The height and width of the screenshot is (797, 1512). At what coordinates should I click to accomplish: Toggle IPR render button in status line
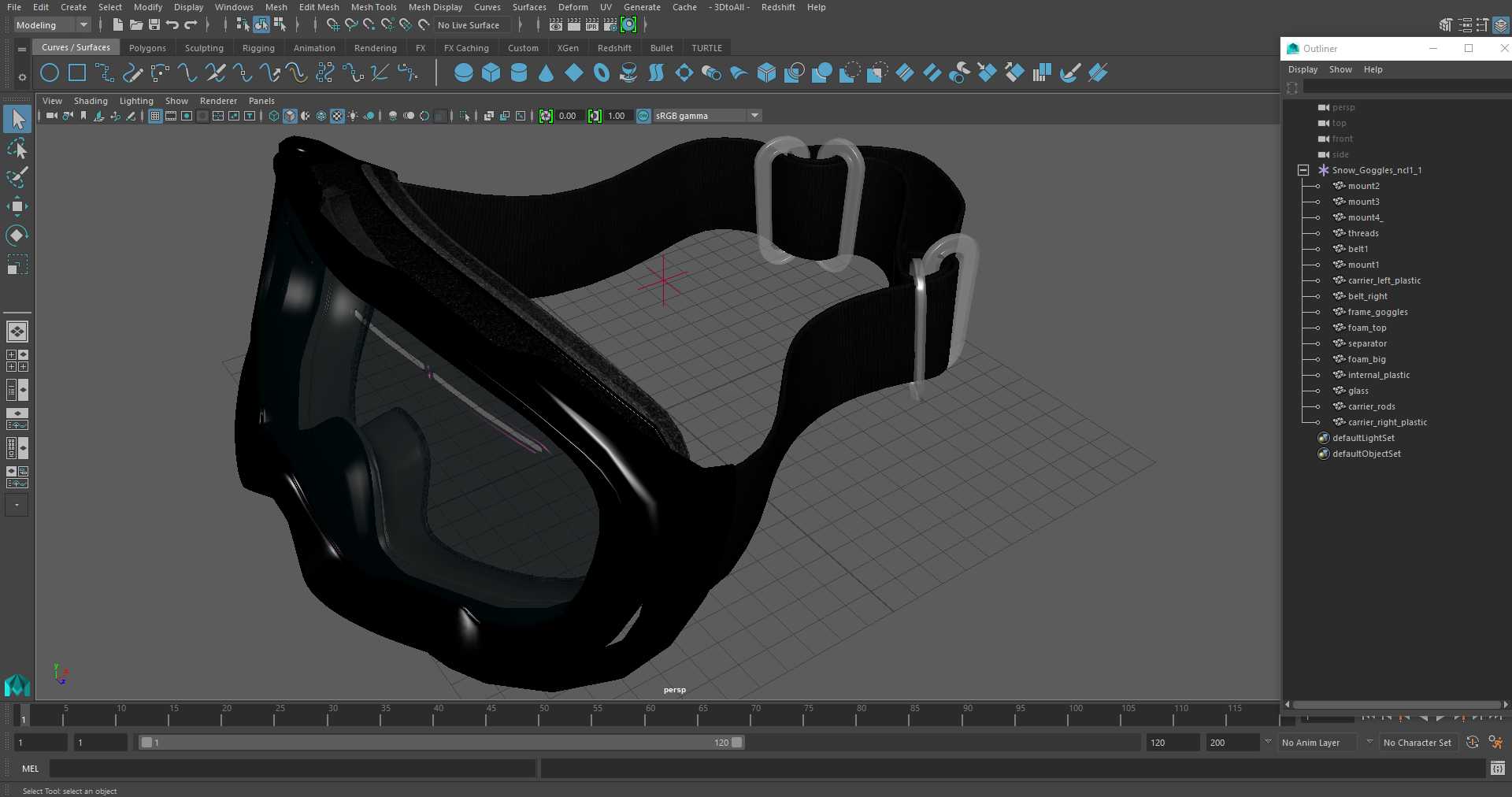tap(592, 25)
